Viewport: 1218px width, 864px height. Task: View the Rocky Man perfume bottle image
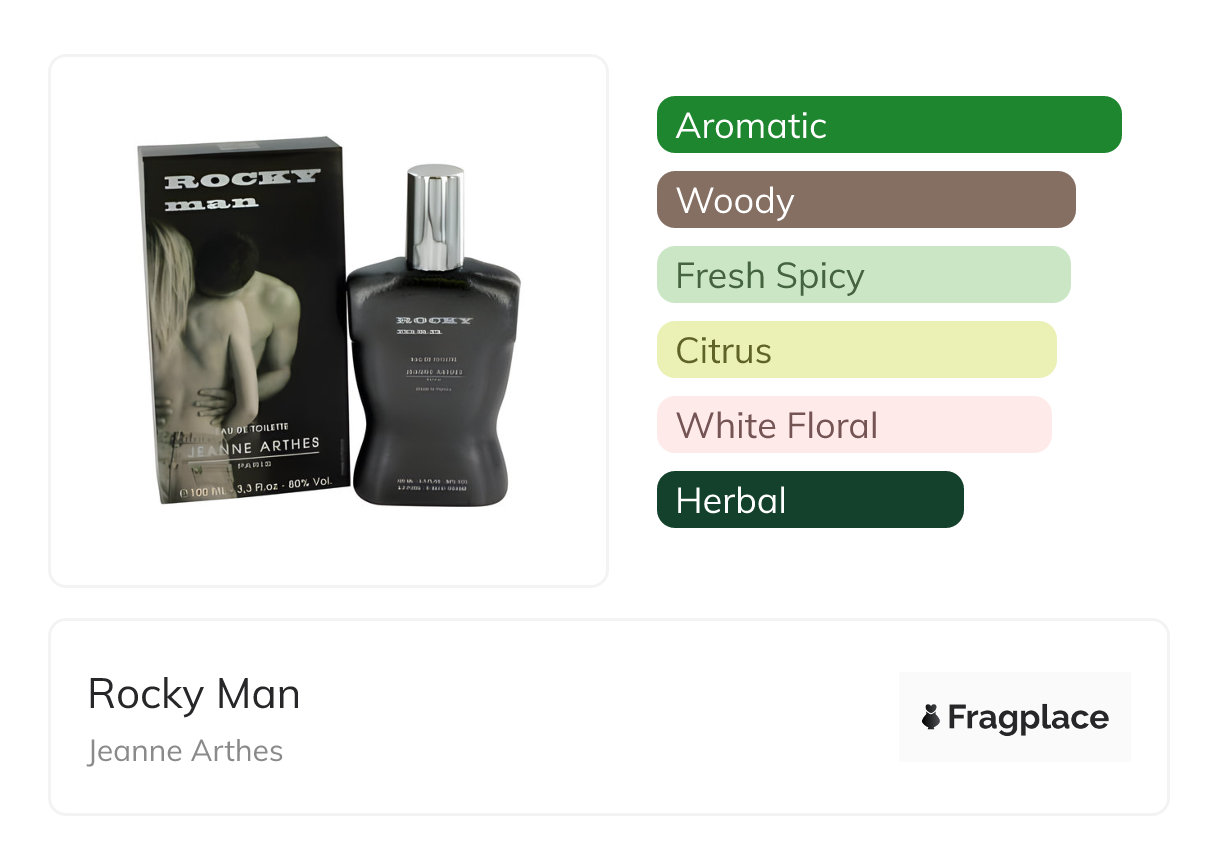[x=434, y=336]
